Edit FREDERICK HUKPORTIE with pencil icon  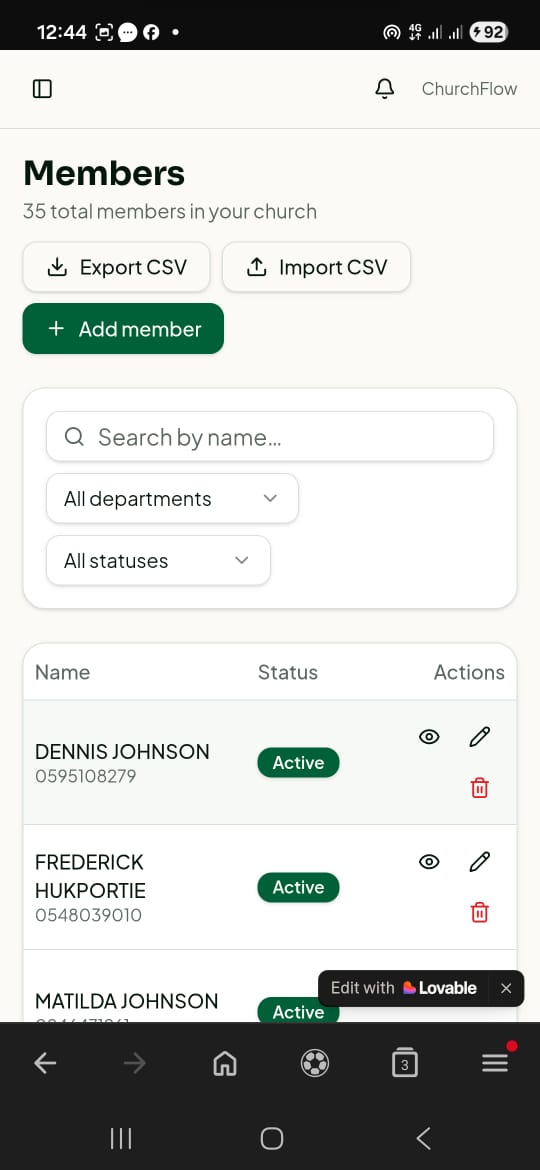pyautogui.click(x=480, y=862)
